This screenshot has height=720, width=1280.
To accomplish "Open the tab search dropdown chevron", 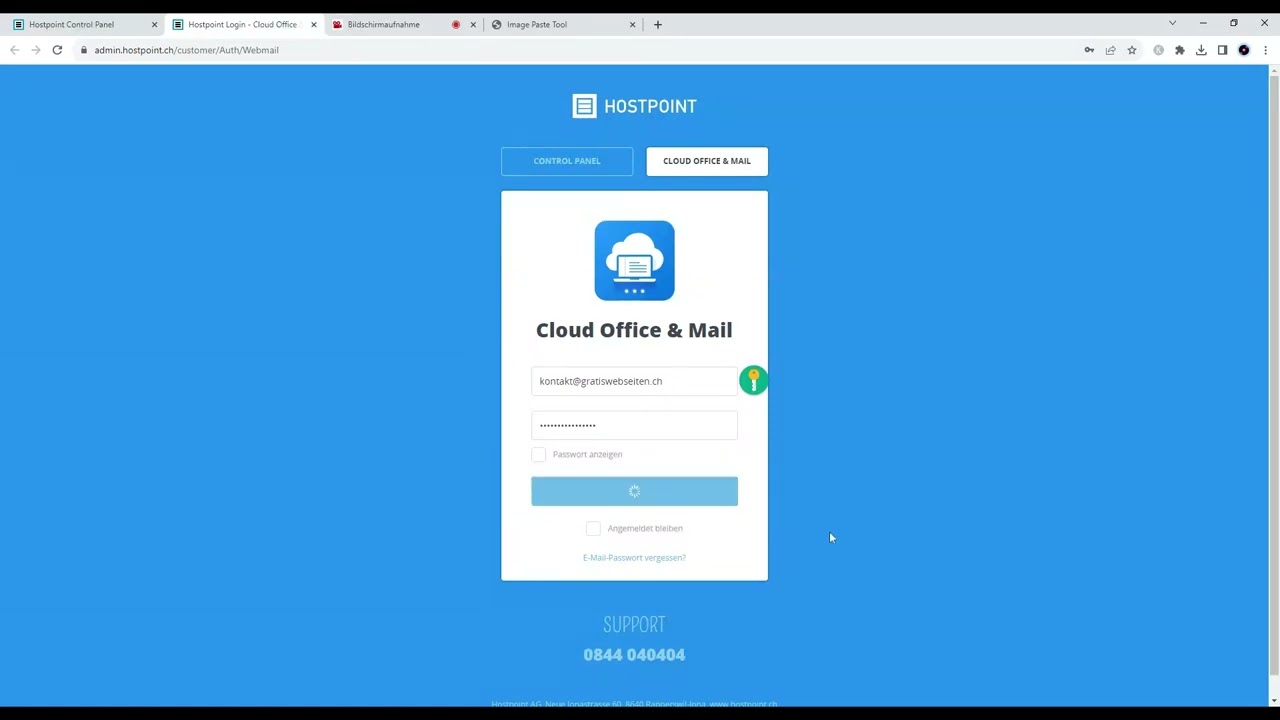I will tap(1172, 24).
